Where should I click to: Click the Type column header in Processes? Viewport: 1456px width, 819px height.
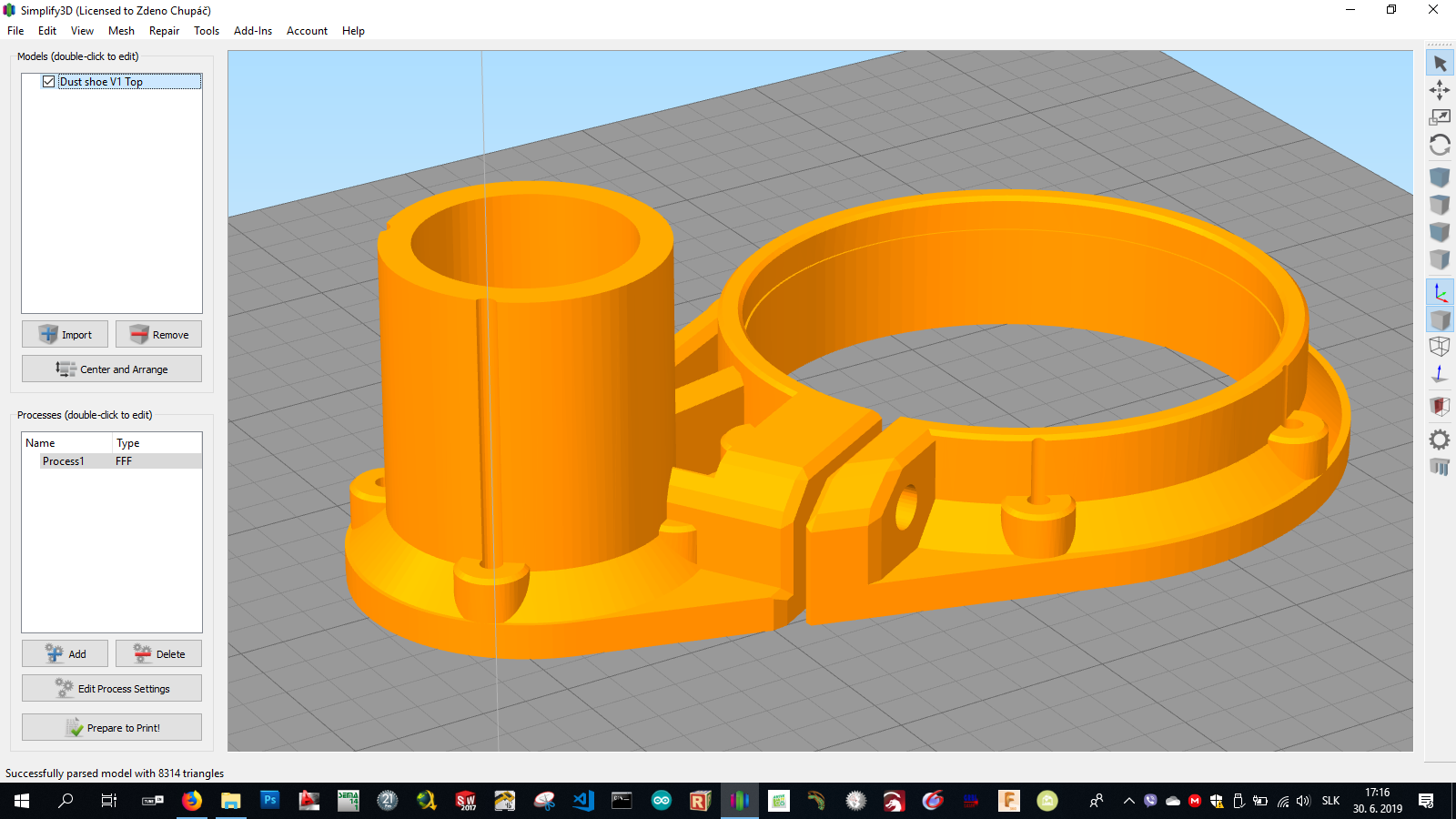157,443
